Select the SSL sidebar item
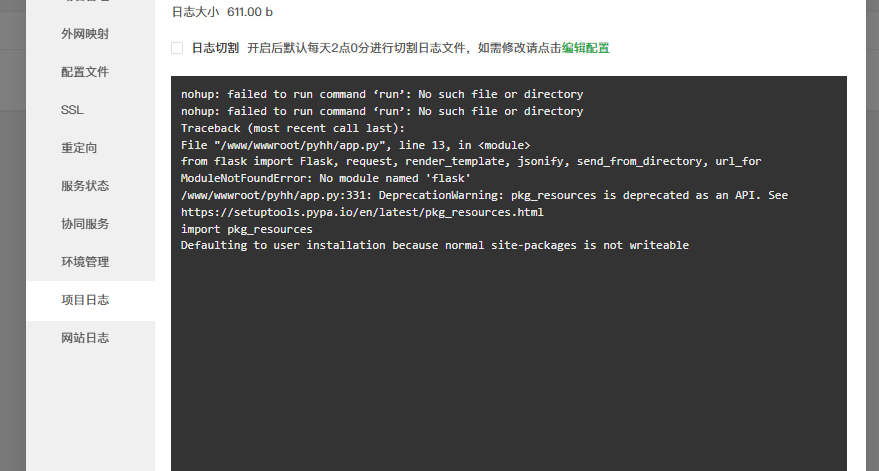The image size is (879, 471). click(72, 110)
